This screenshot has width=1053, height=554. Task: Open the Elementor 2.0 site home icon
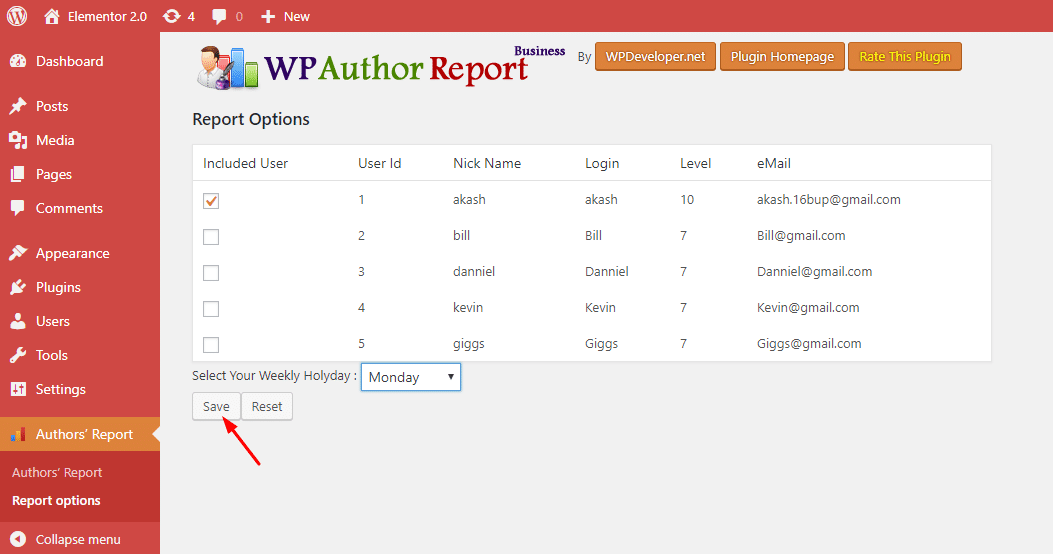[x=52, y=16]
